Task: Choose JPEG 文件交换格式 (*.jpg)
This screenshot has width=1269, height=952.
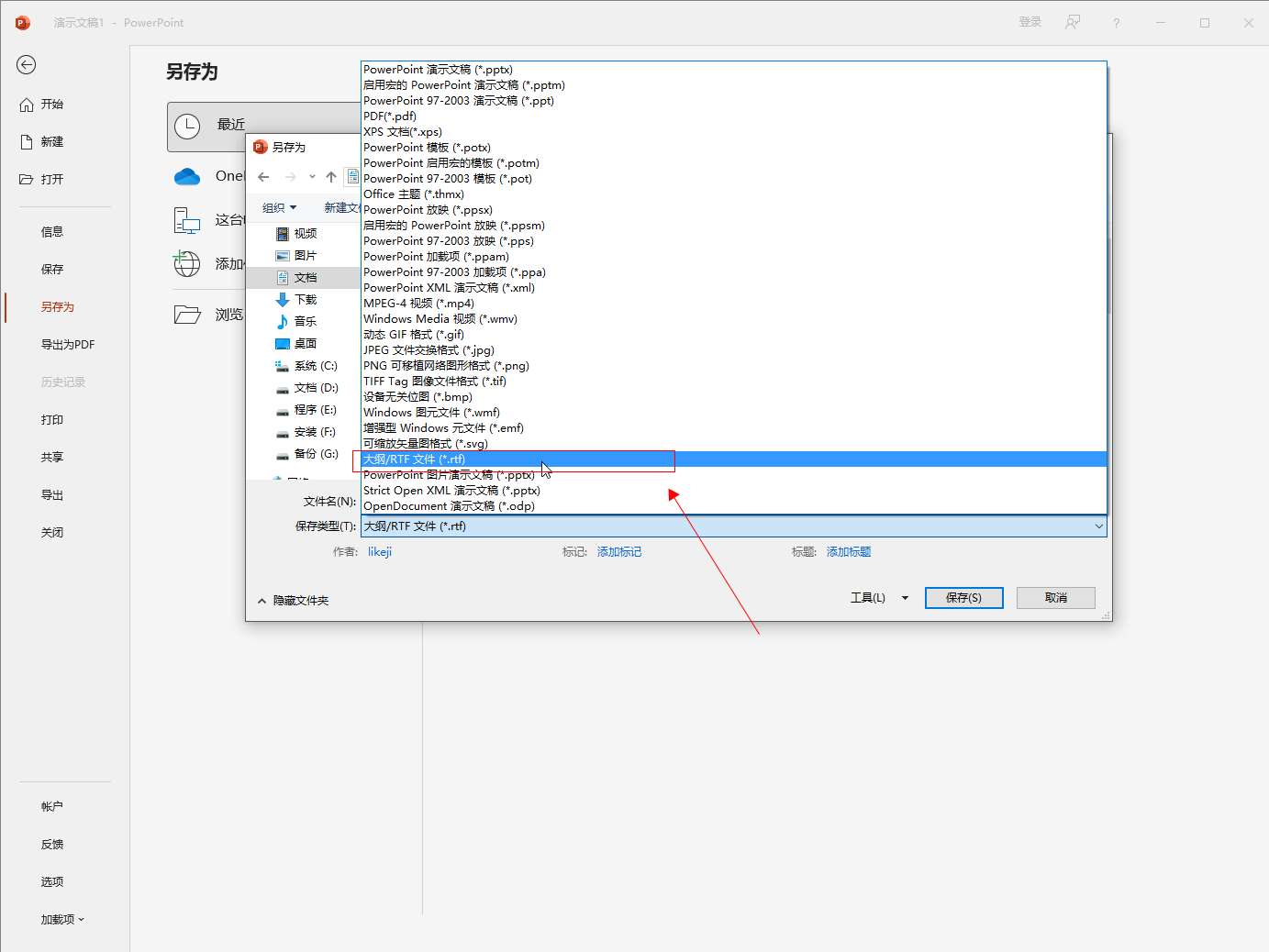Action: coord(734,350)
